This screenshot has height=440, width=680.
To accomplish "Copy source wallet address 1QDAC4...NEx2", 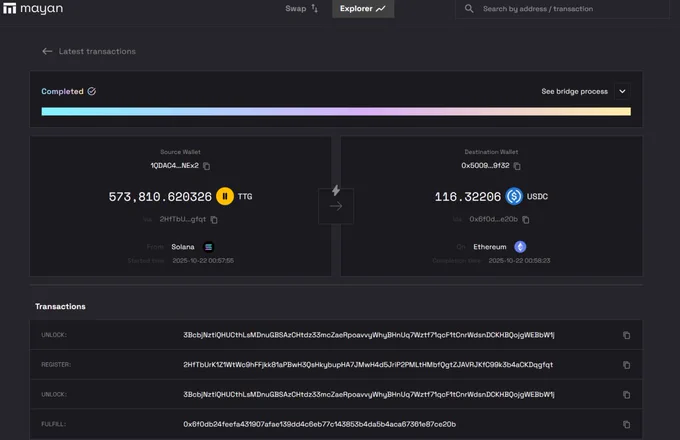I will point(206,166).
